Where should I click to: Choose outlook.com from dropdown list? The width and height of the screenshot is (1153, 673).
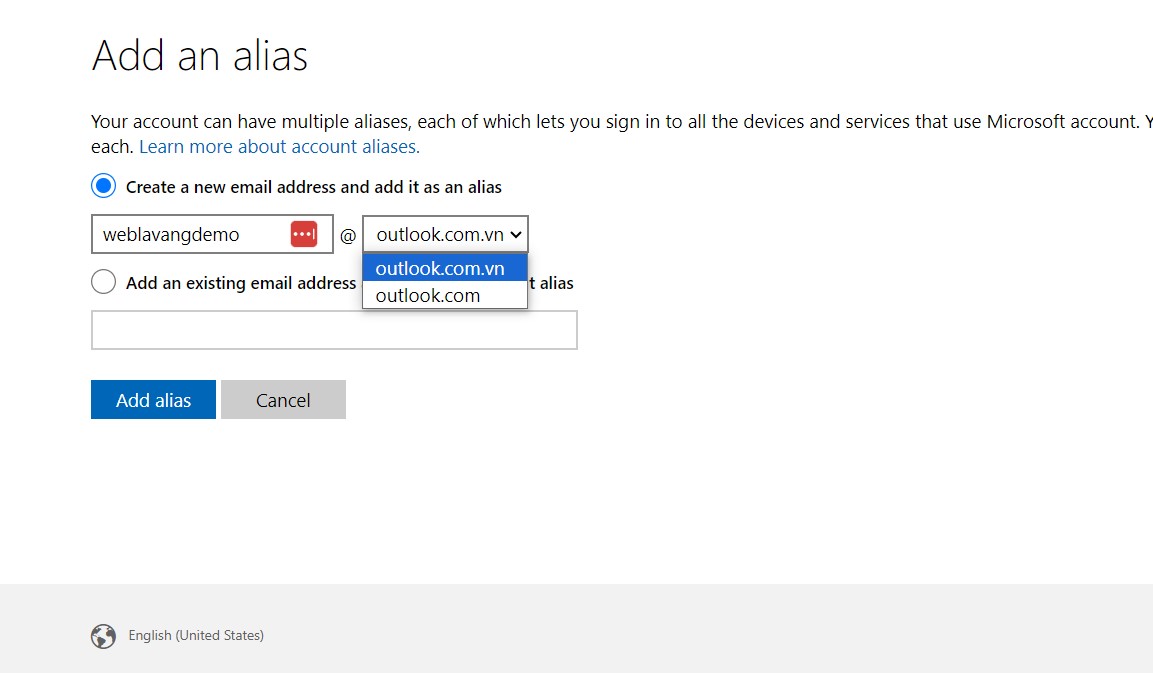[x=444, y=296]
